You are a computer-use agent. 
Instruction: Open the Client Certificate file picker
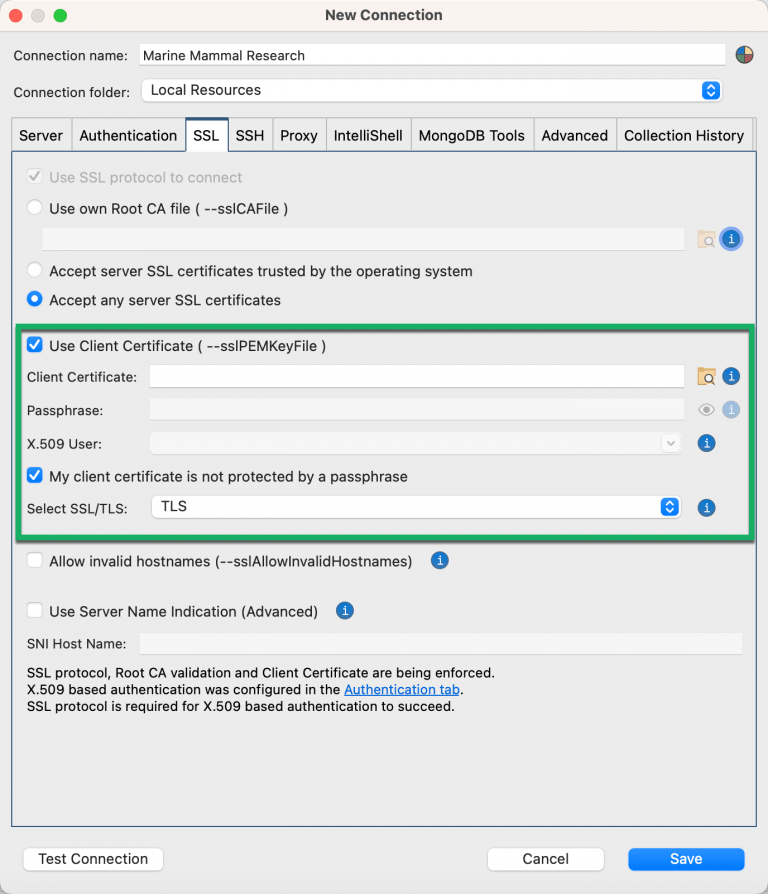706,376
